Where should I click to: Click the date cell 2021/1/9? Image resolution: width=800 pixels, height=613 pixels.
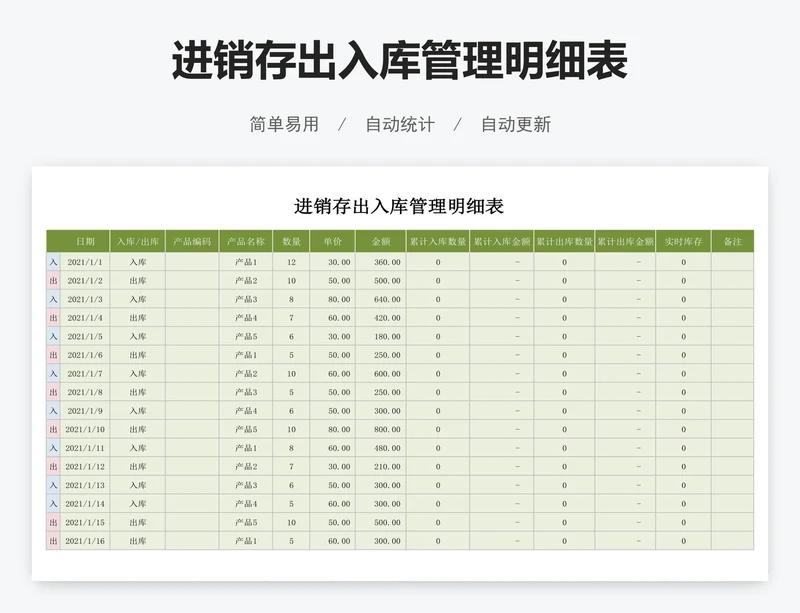click(x=85, y=411)
